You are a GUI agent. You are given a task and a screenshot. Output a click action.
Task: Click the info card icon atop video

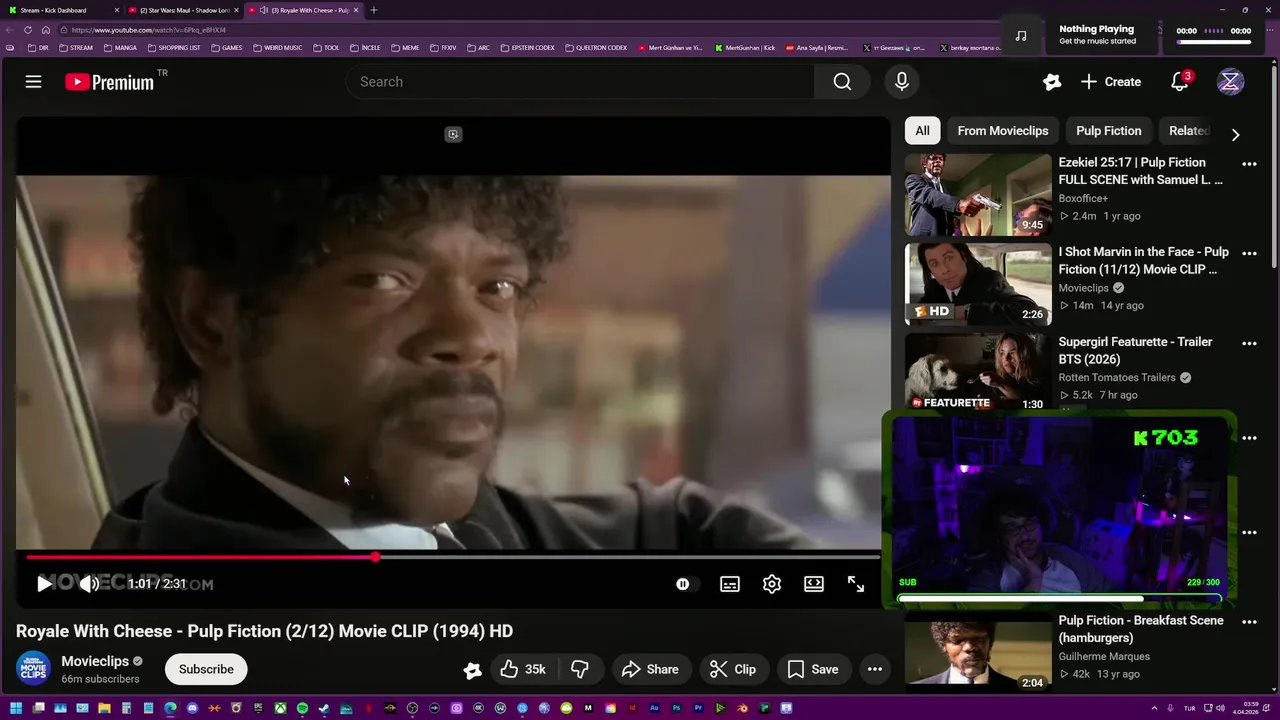point(453,134)
